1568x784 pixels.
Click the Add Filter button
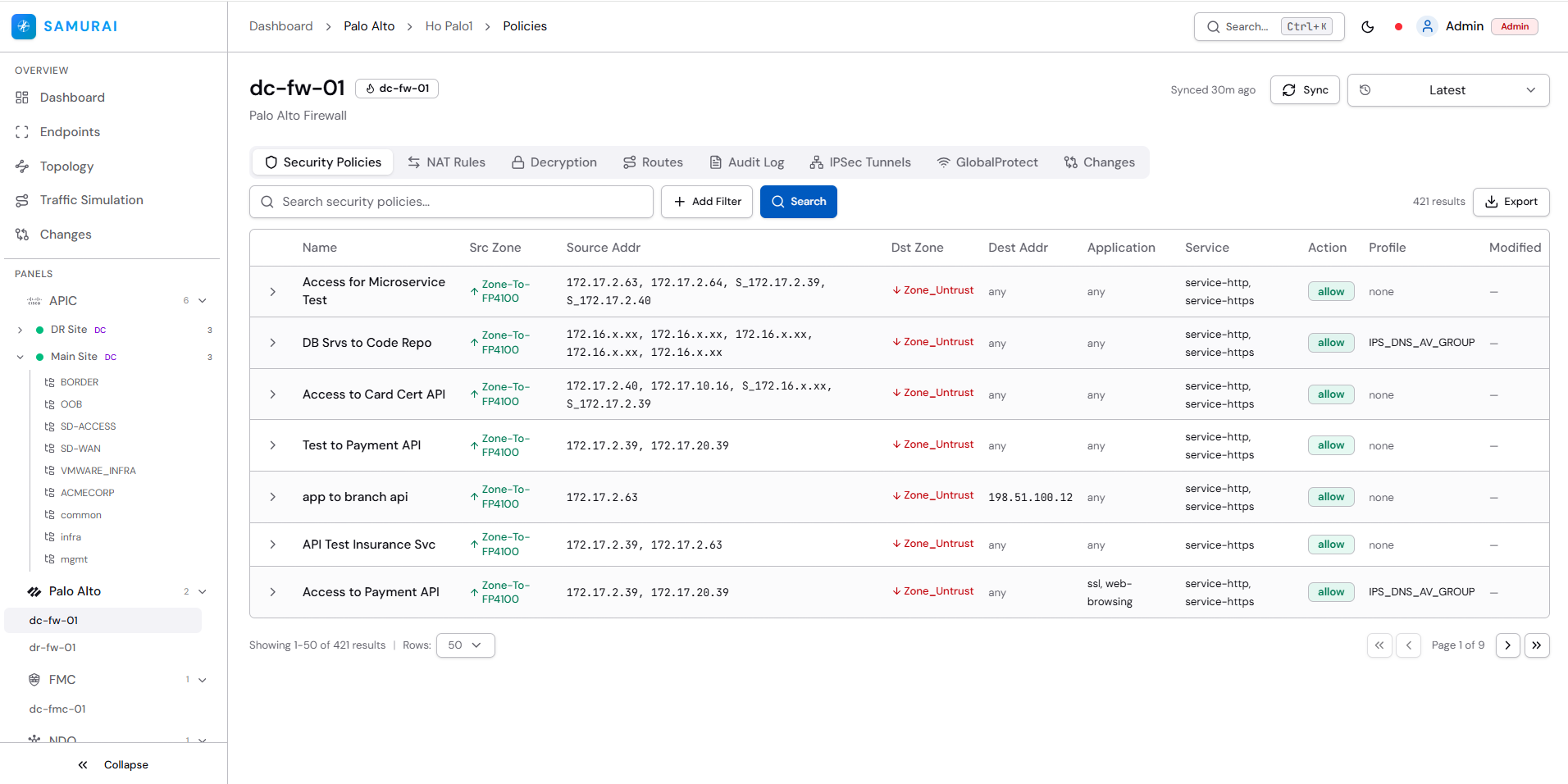click(x=706, y=202)
